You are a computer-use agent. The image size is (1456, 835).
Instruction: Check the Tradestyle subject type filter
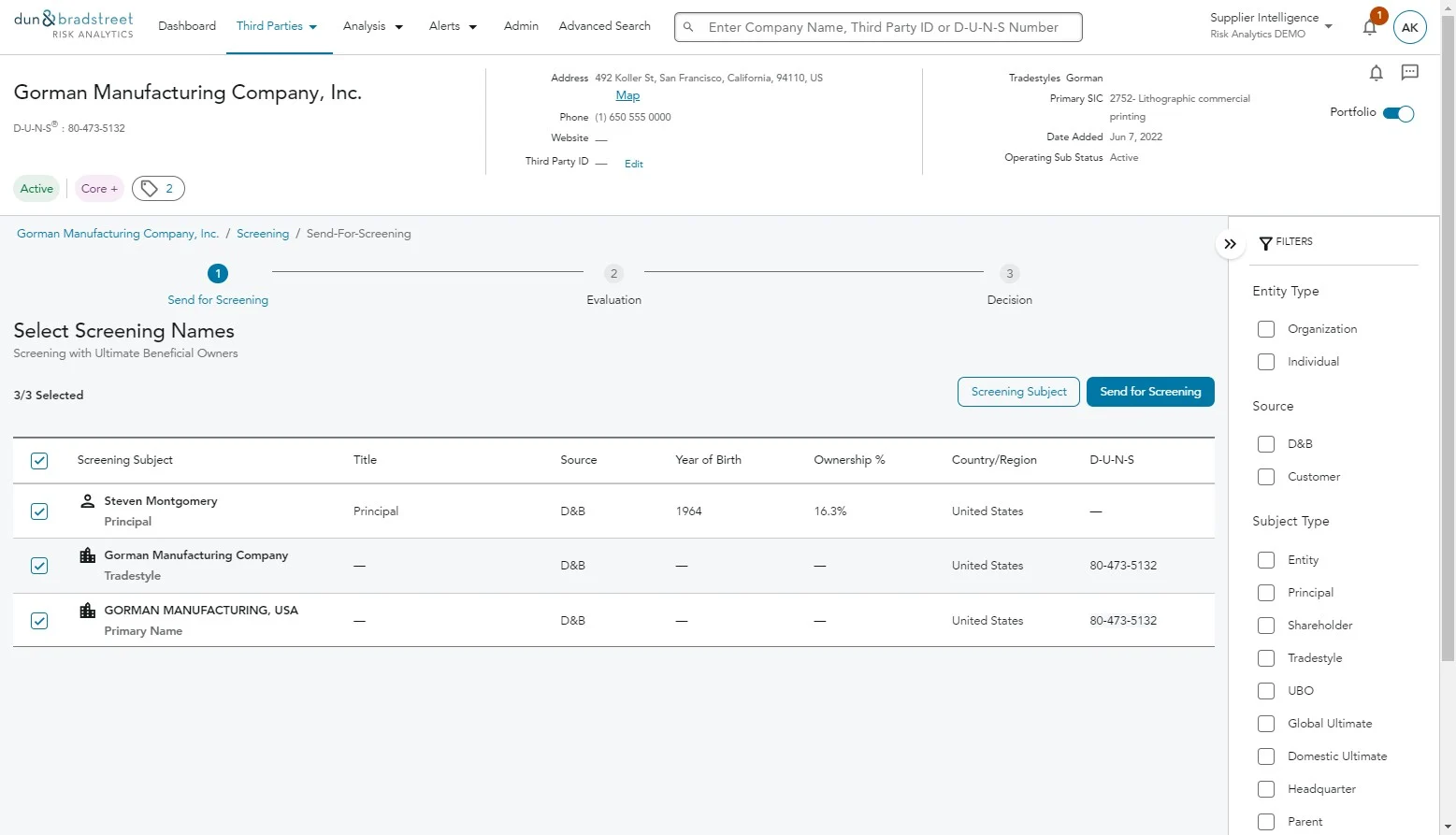point(1266,658)
